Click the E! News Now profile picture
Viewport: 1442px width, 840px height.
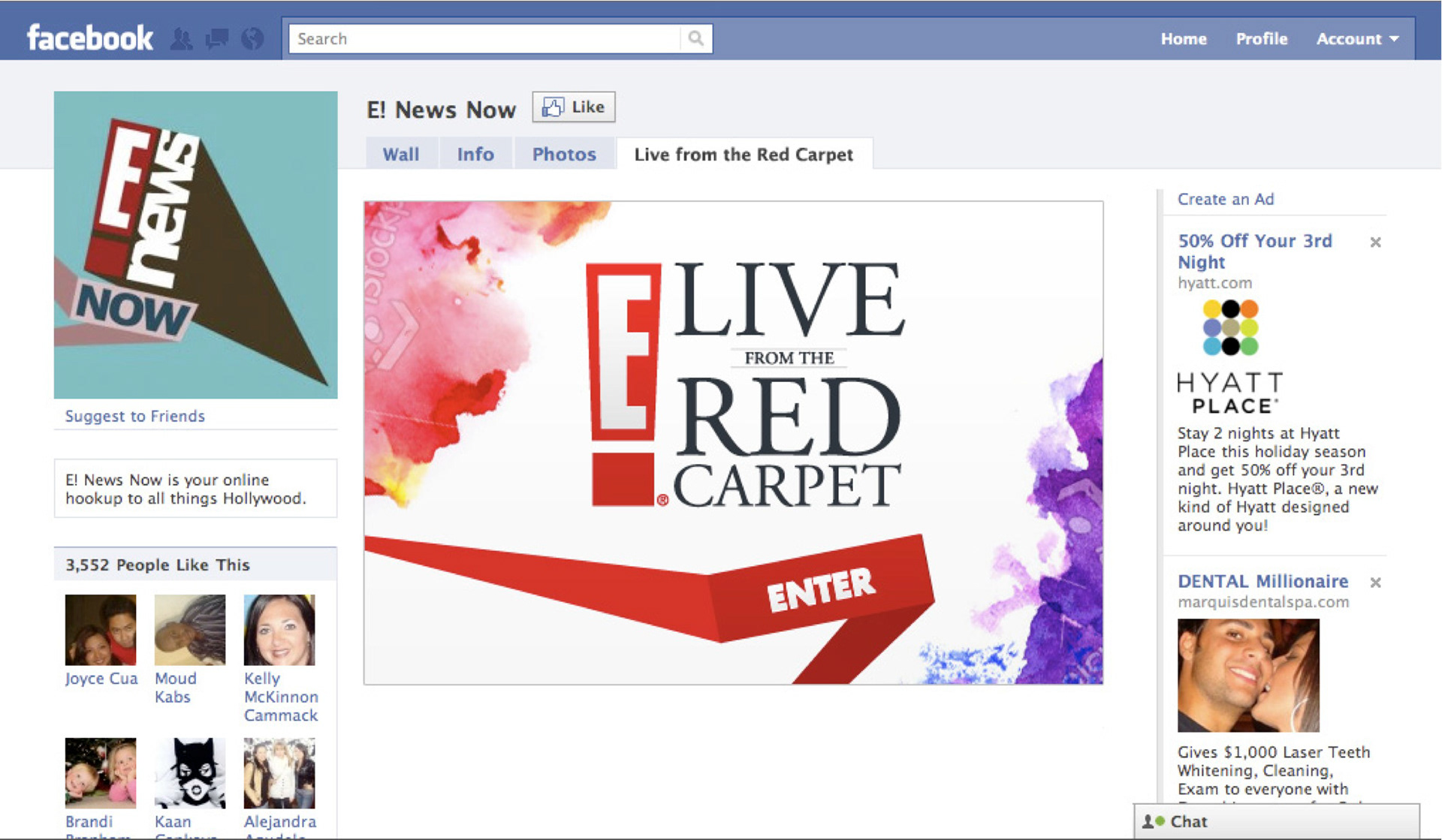195,245
